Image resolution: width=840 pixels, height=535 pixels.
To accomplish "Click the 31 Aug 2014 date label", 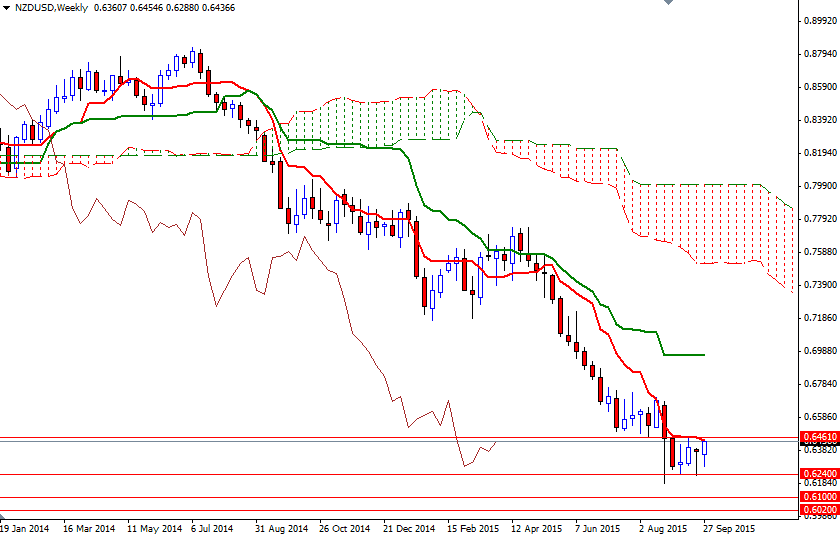I will coord(279,527).
